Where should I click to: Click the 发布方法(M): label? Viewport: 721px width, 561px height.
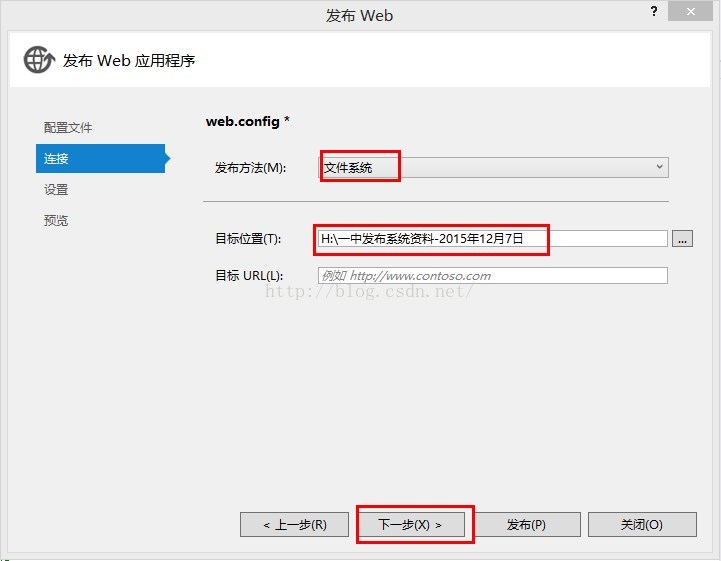tap(251, 168)
